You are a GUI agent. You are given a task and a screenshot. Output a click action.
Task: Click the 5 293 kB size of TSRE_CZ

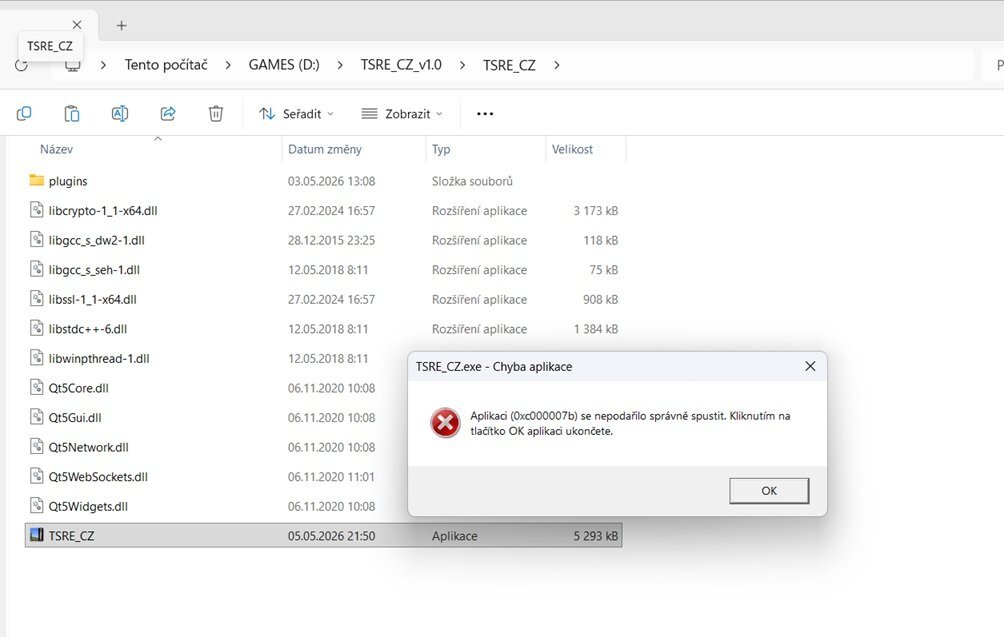[595, 536]
